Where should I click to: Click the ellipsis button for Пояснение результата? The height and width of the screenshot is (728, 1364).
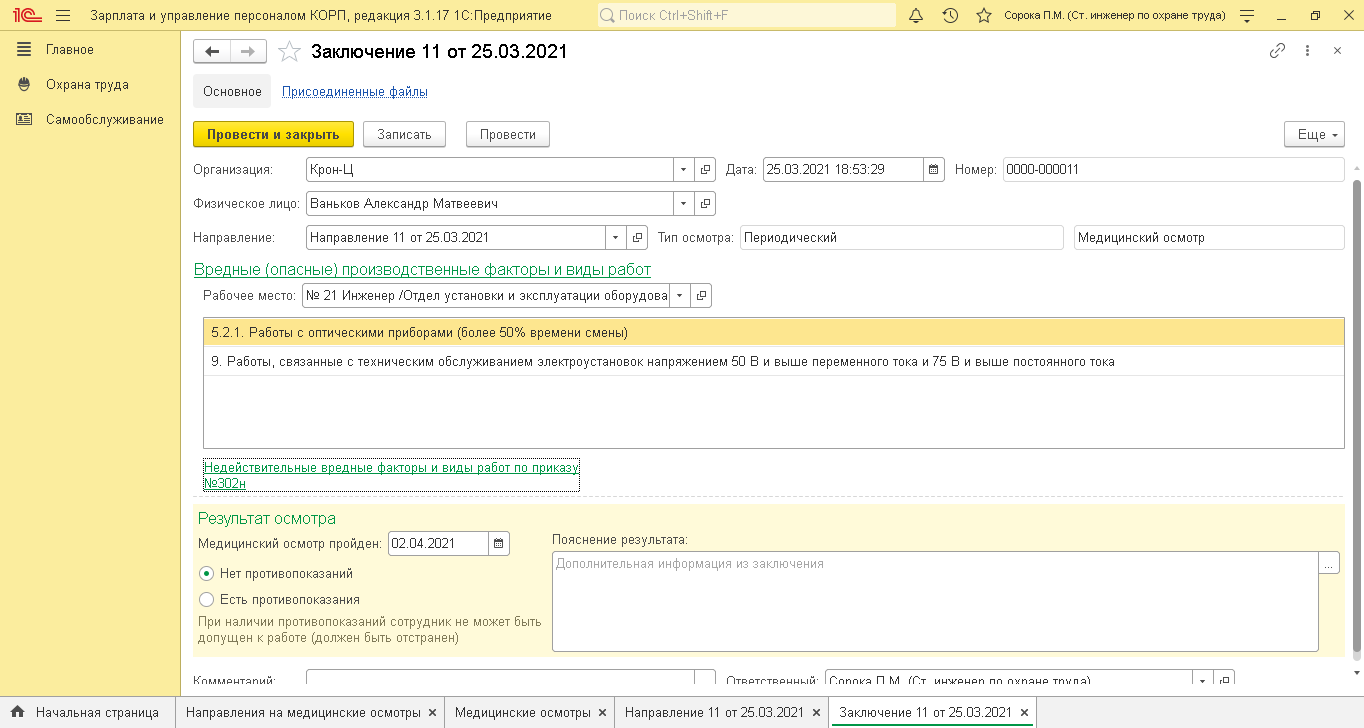click(x=1329, y=564)
